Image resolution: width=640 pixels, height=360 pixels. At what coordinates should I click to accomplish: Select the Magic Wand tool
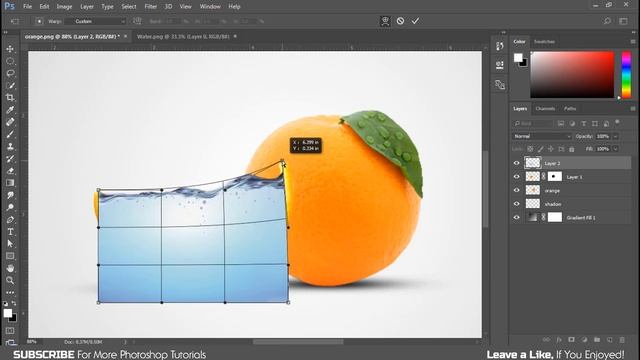click(10, 86)
